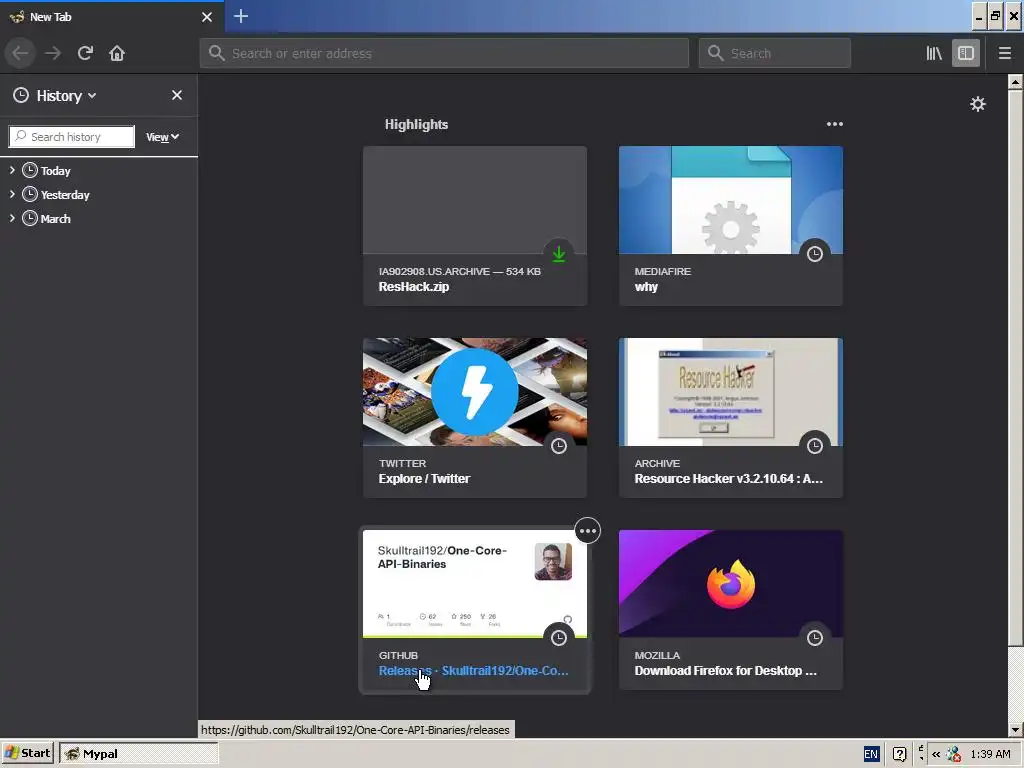Image resolution: width=1024 pixels, height=768 pixels.
Task: Open the Windows Start menu
Action: point(27,753)
